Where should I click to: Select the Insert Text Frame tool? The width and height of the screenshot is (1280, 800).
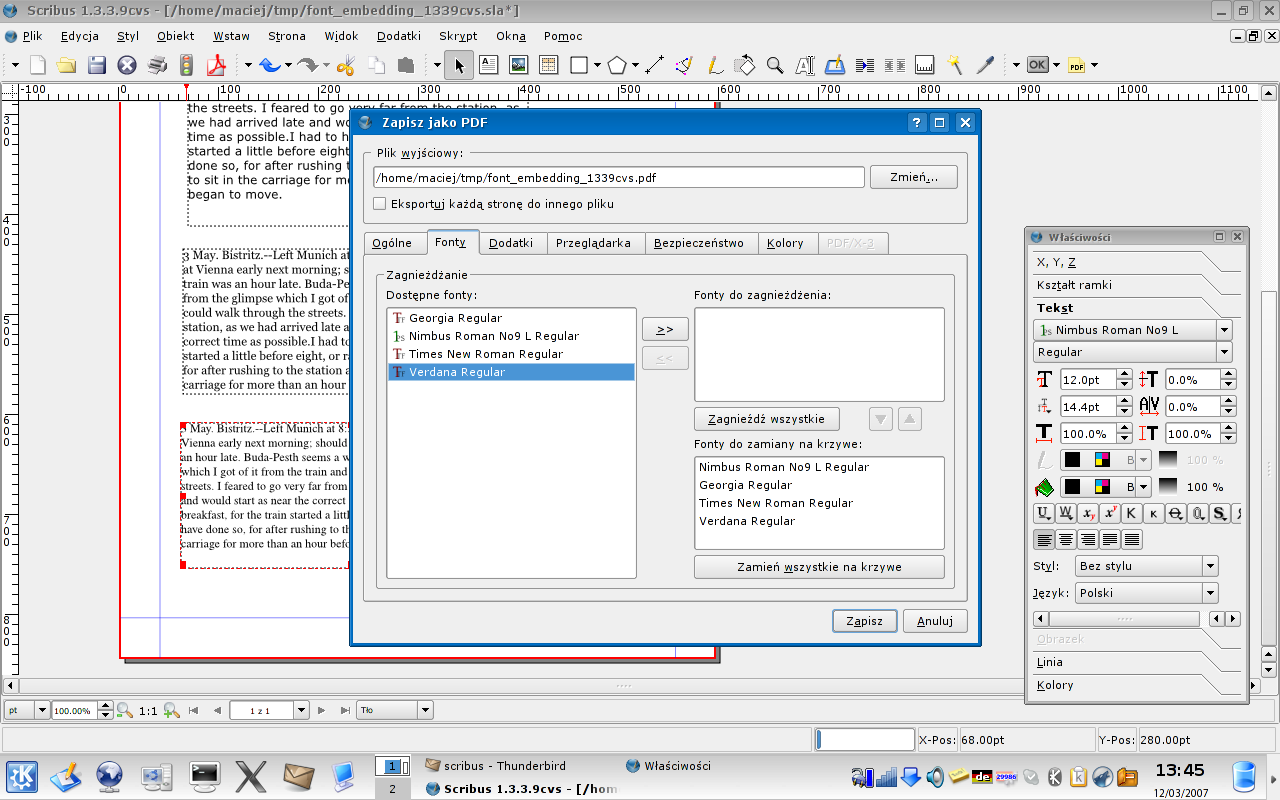[x=488, y=66]
